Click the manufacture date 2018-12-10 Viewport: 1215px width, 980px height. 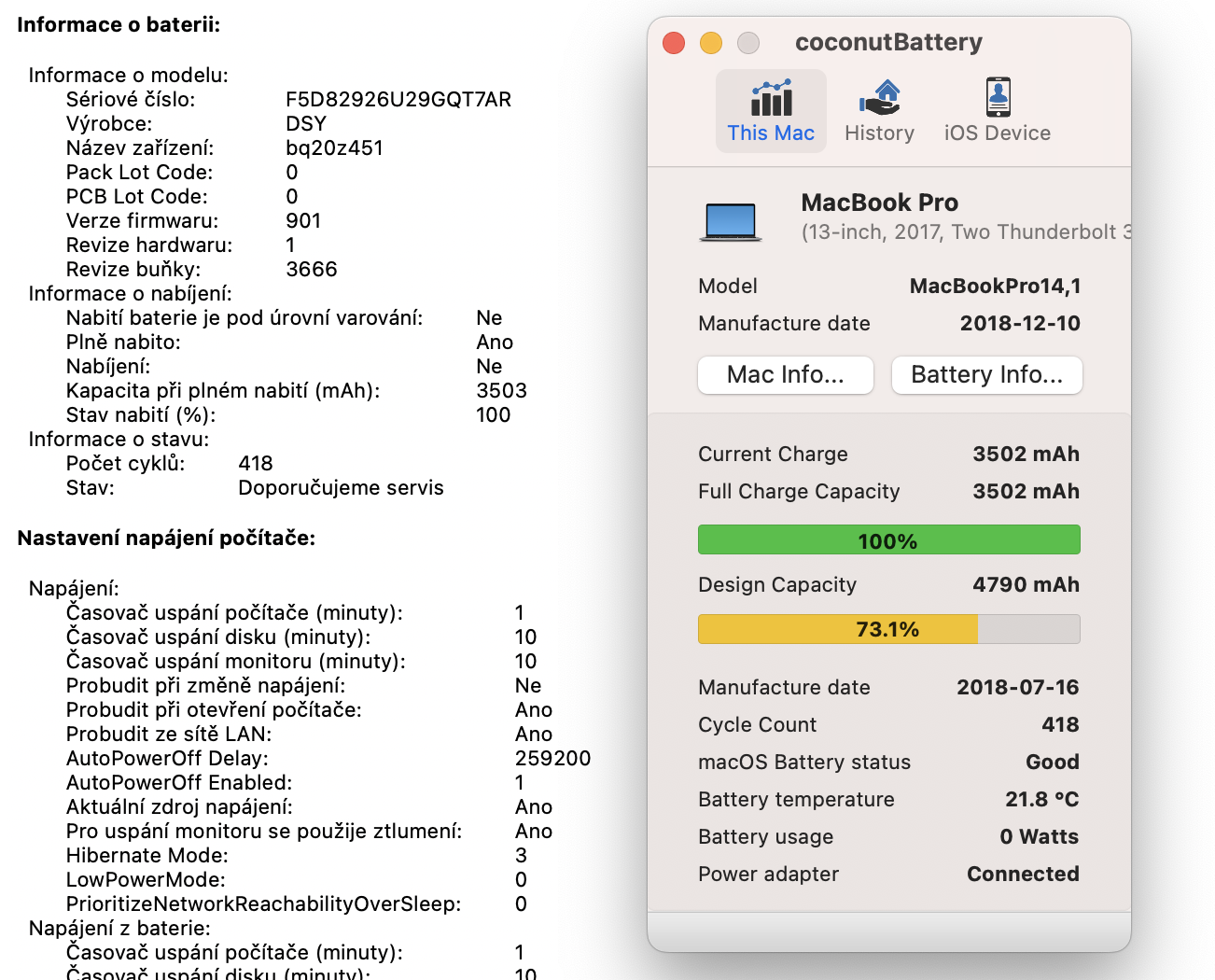(x=1020, y=324)
